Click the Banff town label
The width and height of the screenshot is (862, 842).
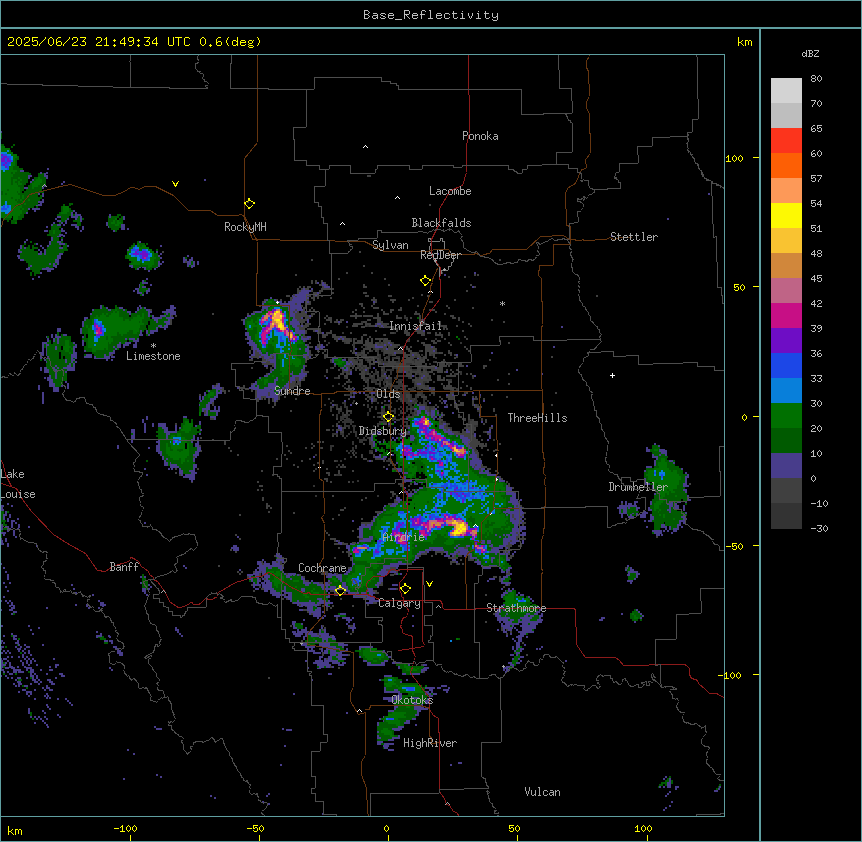(x=124, y=567)
